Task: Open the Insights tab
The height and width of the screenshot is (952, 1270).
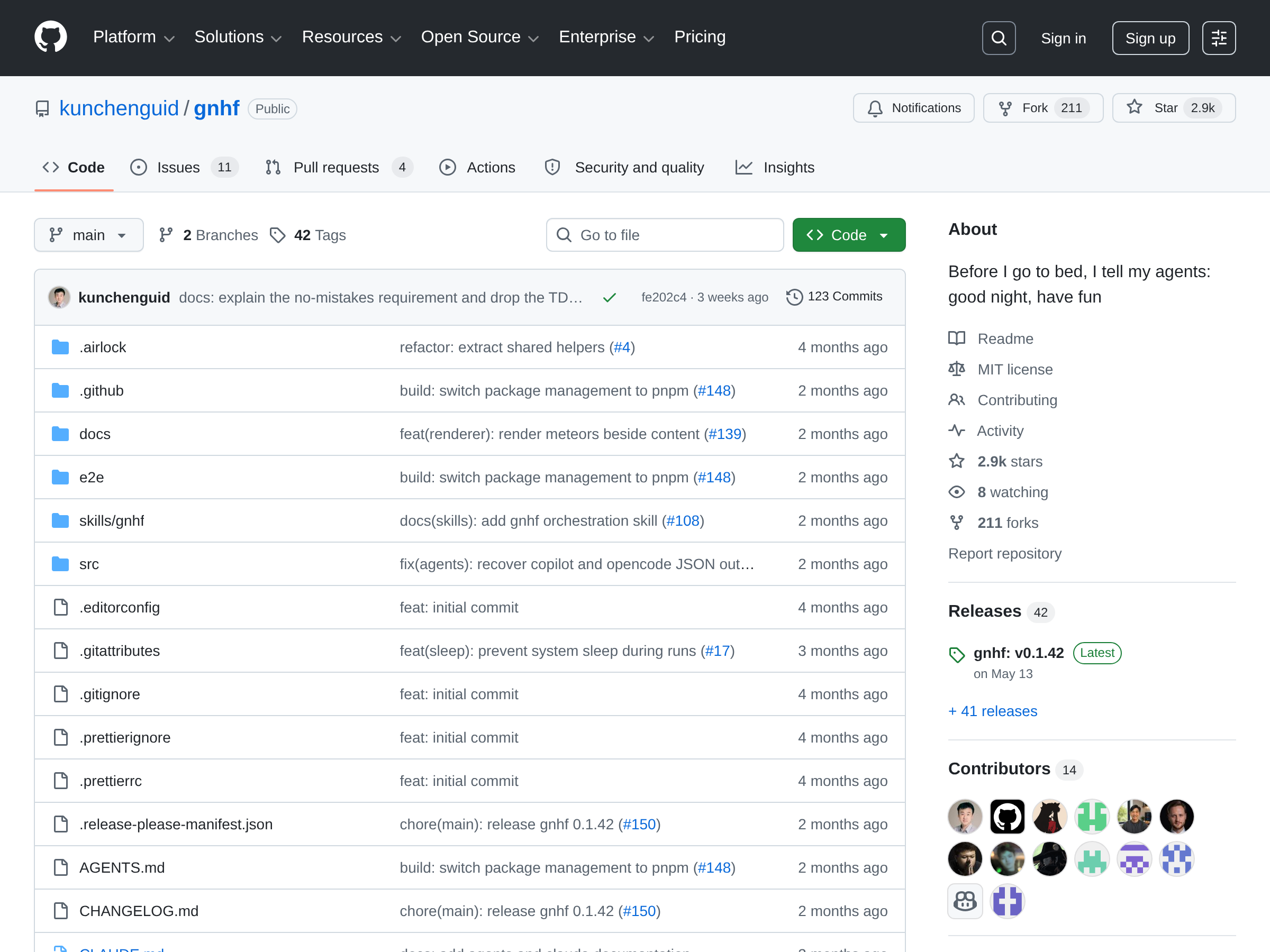Action: tap(775, 168)
